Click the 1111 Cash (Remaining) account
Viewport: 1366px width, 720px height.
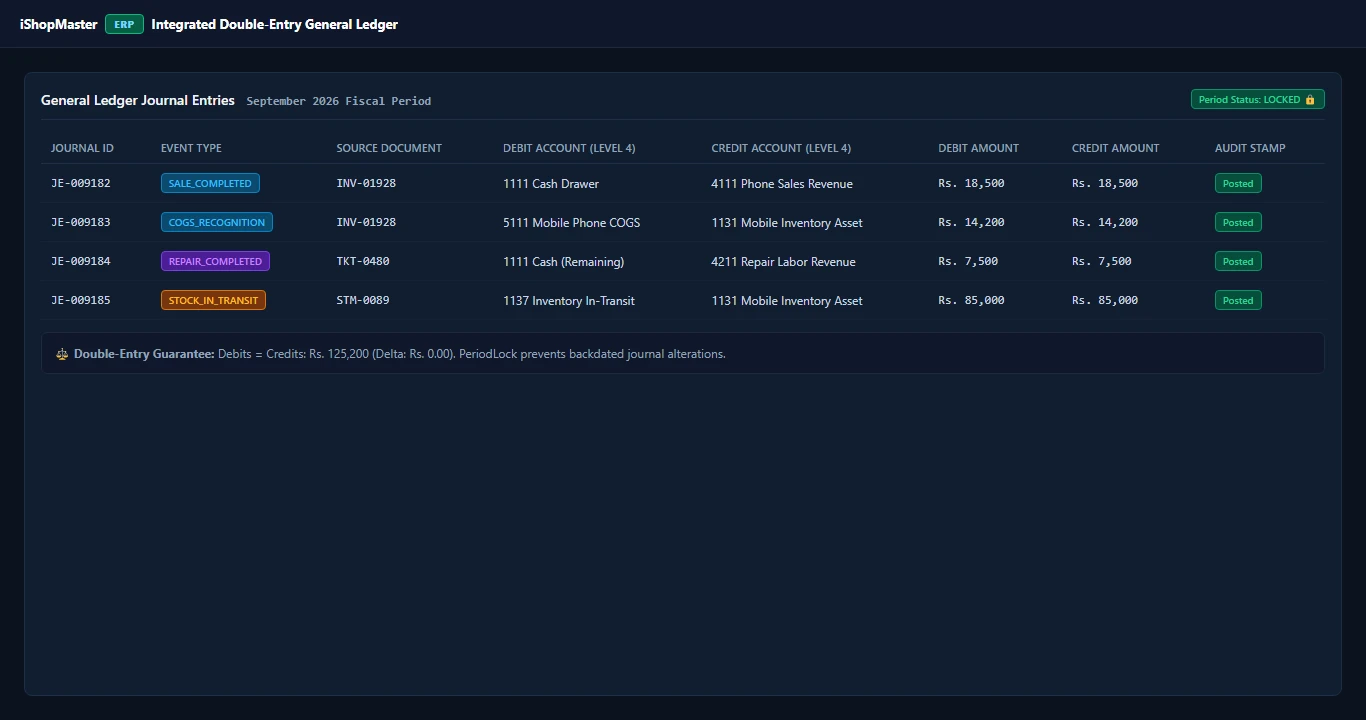pos(563,262)
